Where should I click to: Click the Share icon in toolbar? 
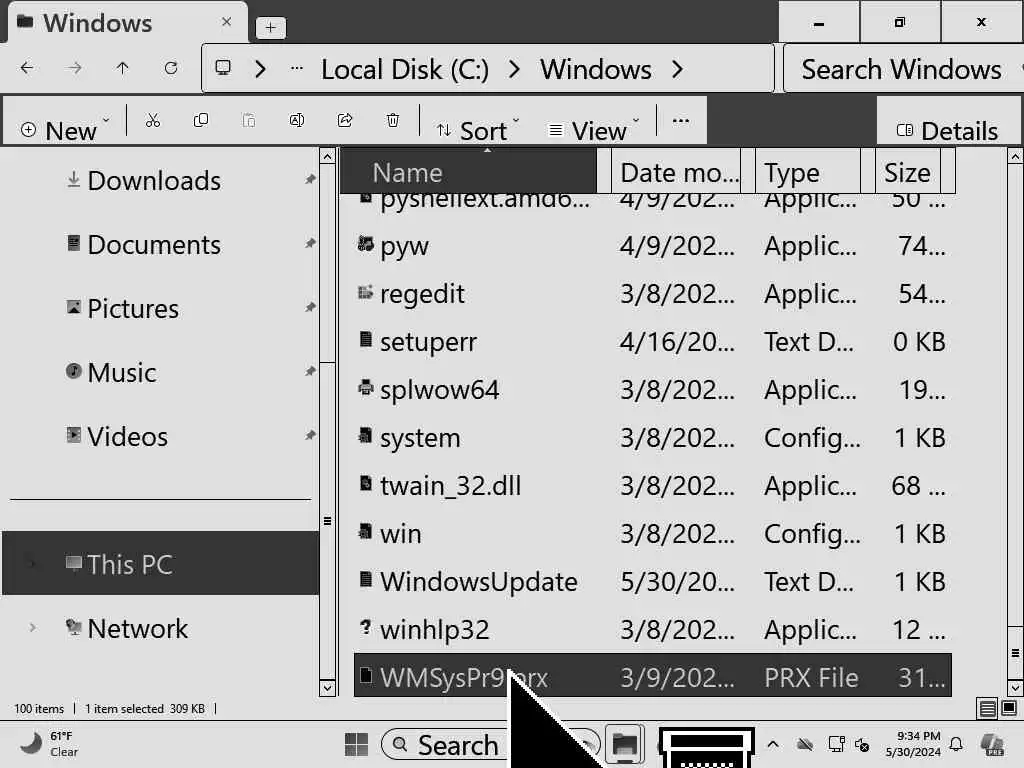tap(345, 120)
